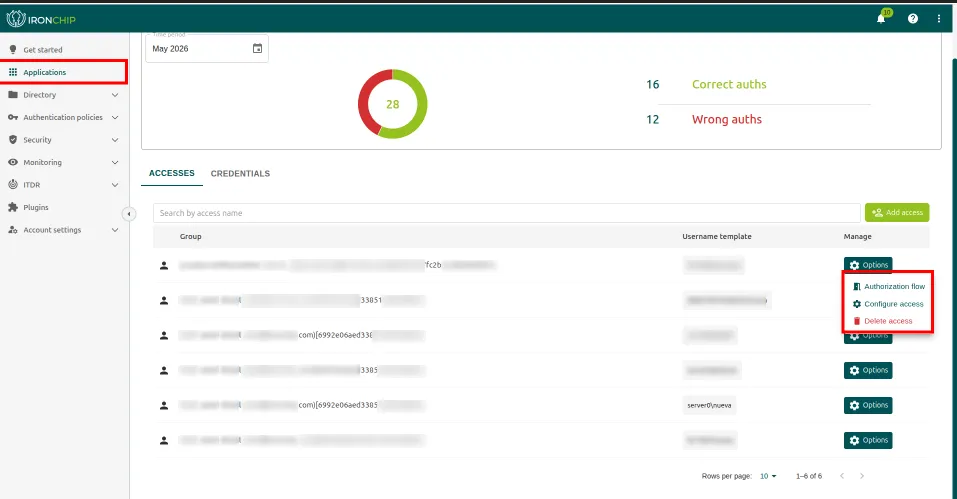Go to previous page of accesses

[842, 476]
